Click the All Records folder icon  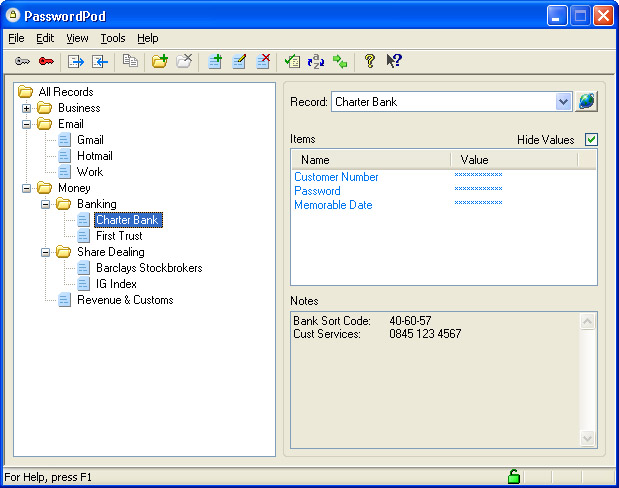click(26, 92)
